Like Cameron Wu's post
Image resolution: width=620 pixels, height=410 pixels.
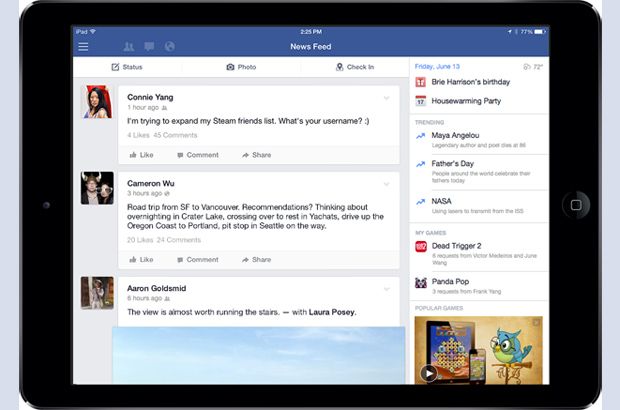[141, 260]
